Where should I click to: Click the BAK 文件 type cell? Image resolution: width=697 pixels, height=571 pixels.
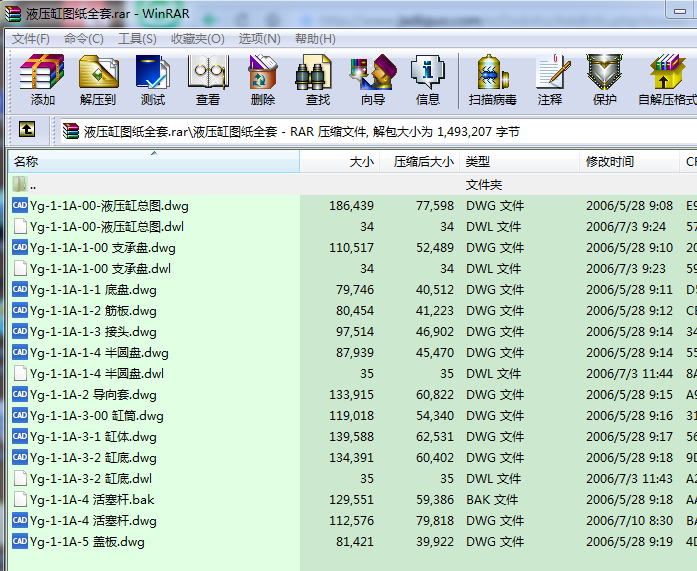(x=492, y=499)
